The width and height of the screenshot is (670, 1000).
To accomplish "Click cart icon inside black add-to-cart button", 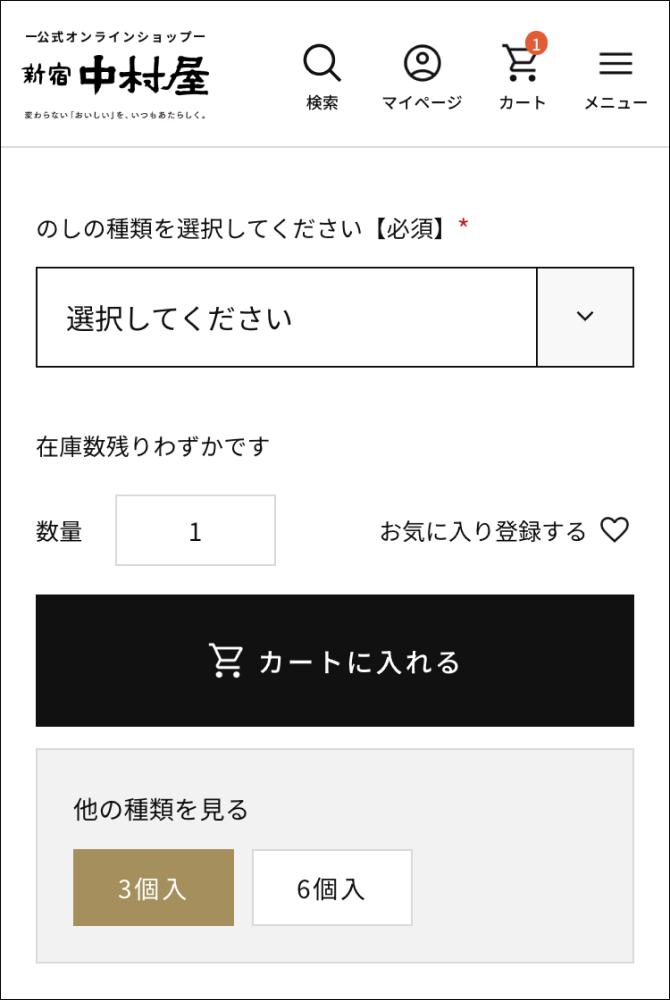I will pos(226,661).
